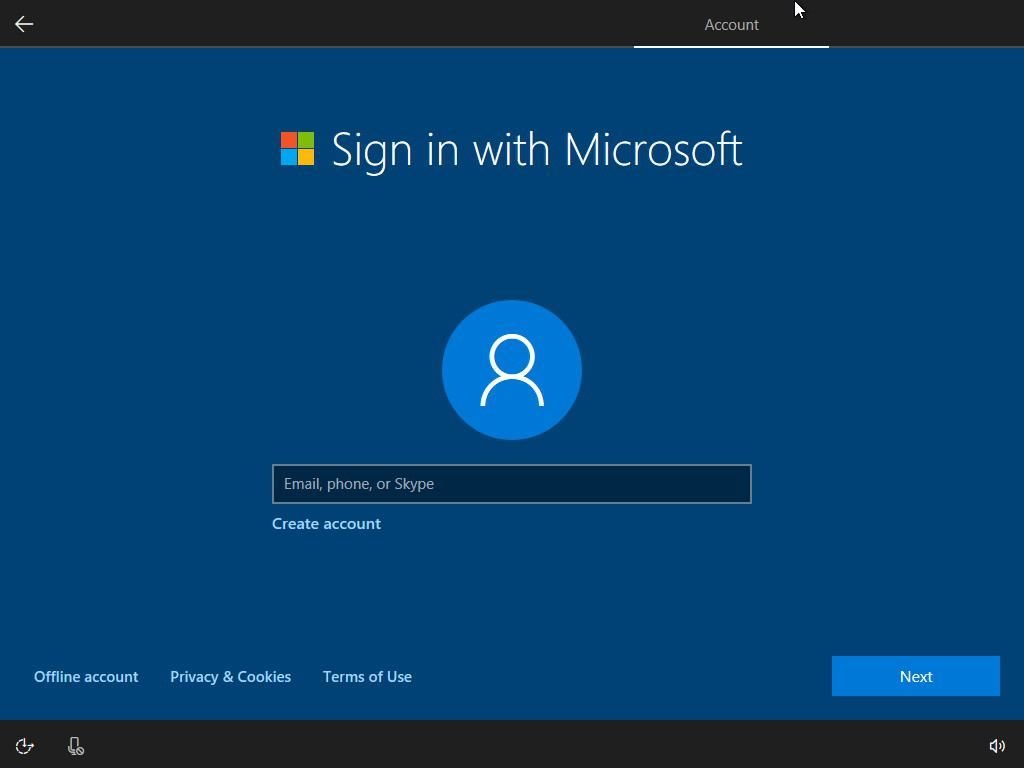Click the green square of Microsoft logo
Viewport: 1024px width, 768px height.
(306, 140)
